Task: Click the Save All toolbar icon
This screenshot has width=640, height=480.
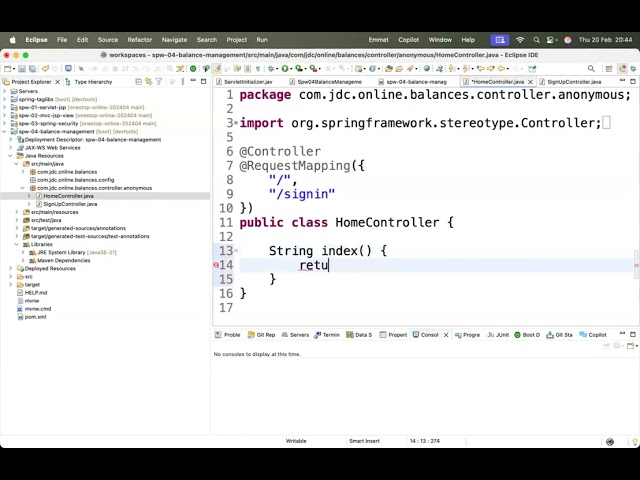Action: (32, 69)
